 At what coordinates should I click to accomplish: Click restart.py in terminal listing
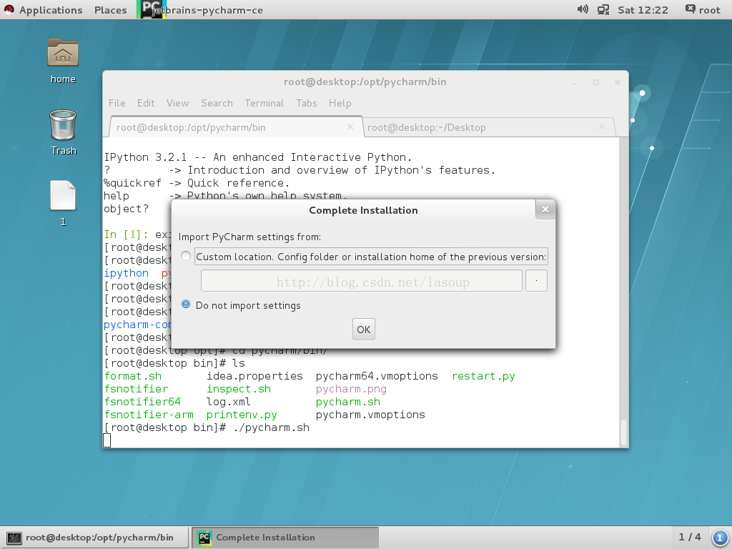tap(483, 376)
